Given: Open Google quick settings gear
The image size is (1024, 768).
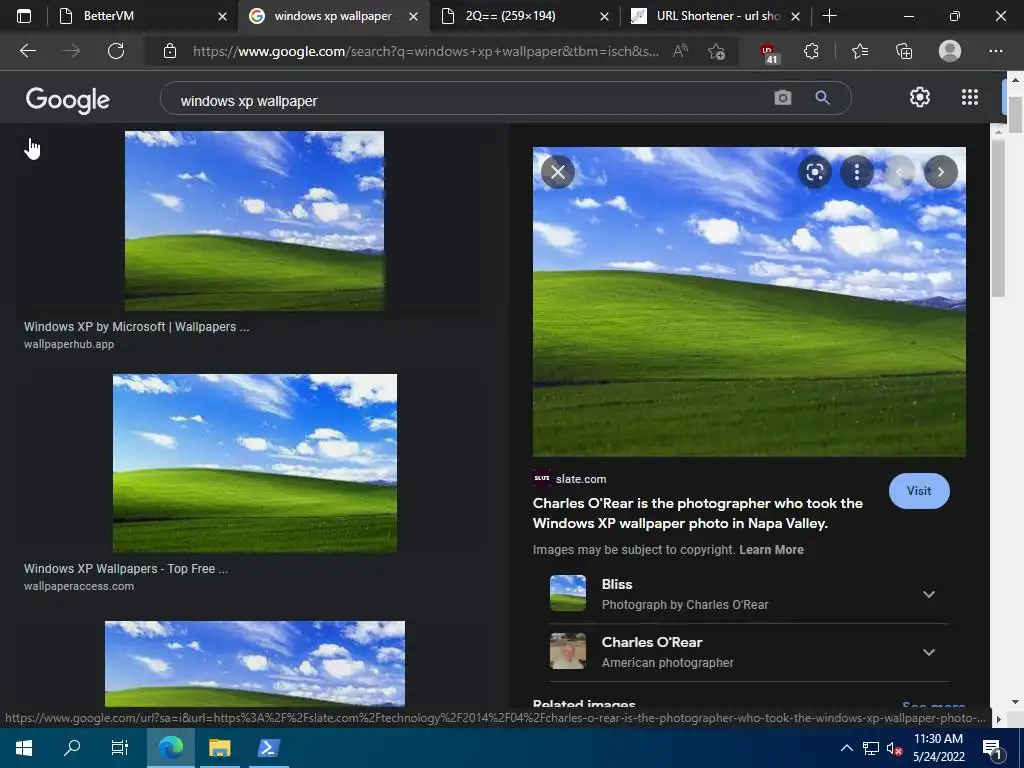Looking at the screenshot, I should (x=920, y=97).
